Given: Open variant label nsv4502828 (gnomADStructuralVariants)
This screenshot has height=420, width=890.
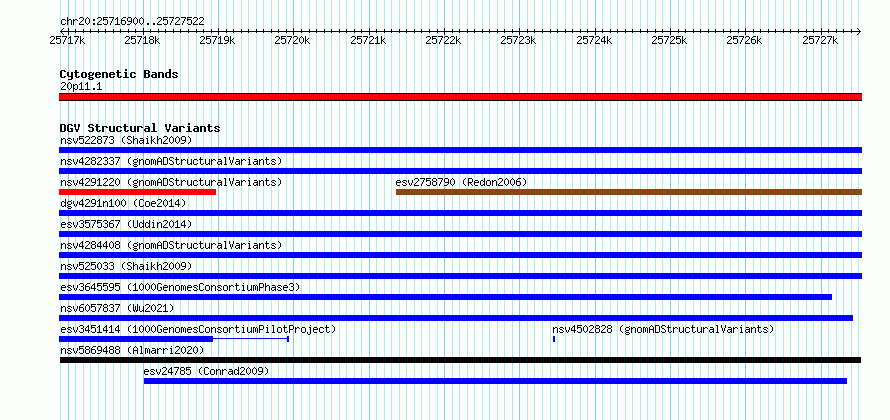Looking at the screenshot, I should 663,329.
